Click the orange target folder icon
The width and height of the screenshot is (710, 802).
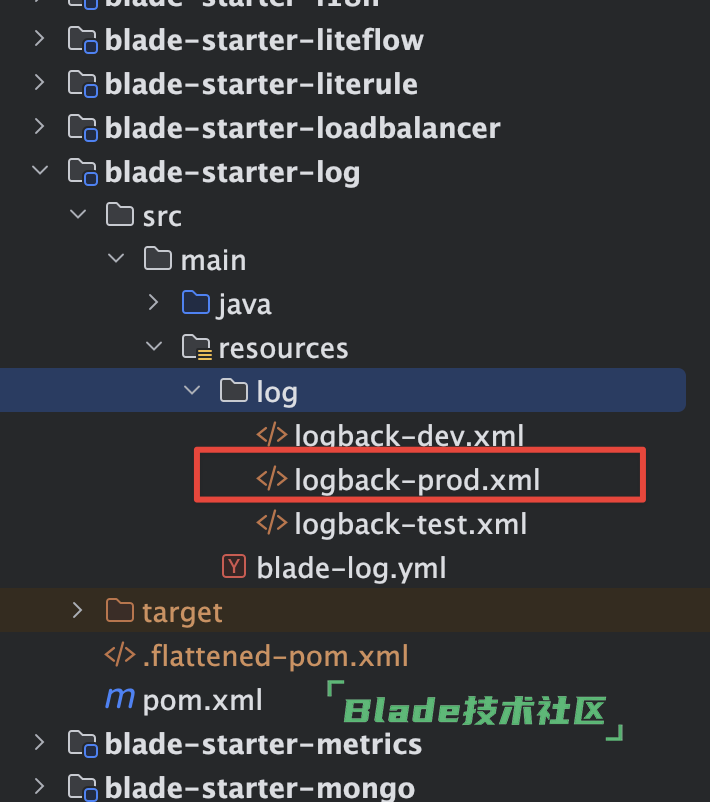(120, 611)
